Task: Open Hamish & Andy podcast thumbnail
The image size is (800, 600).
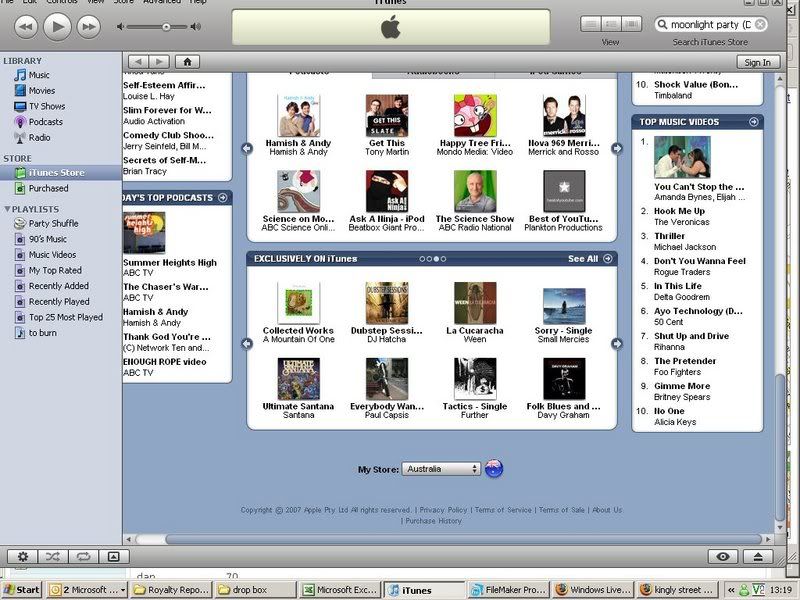Action: point(298,116)
